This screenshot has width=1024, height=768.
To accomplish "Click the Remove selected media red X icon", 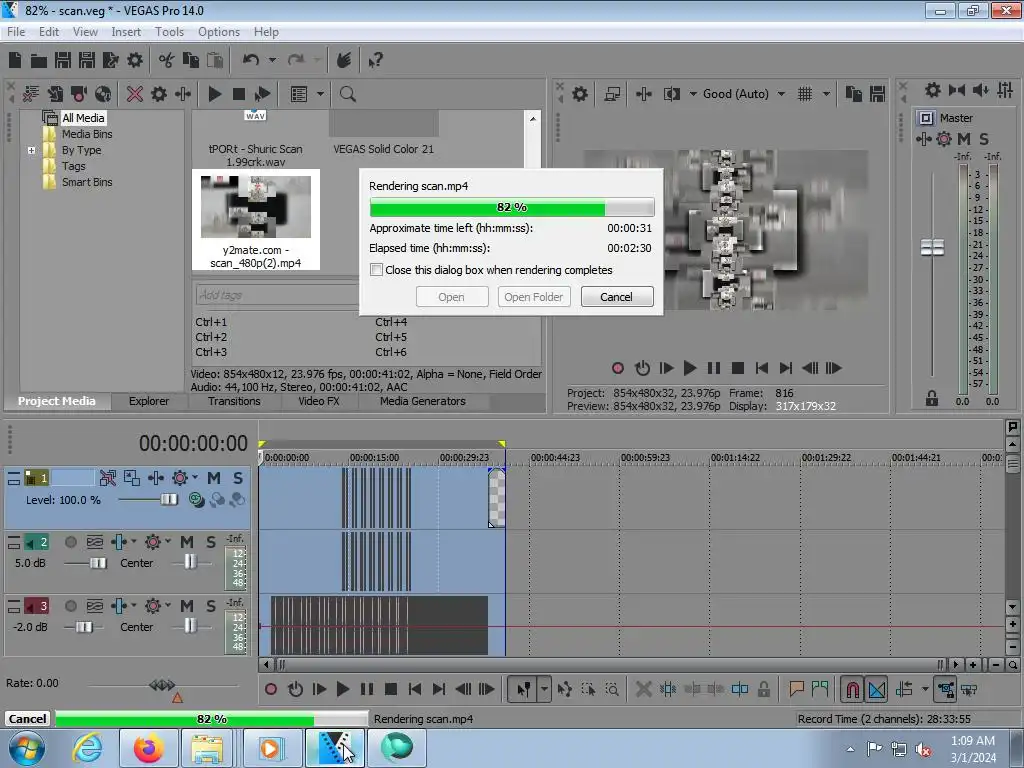I will click(x=135, y=94).
